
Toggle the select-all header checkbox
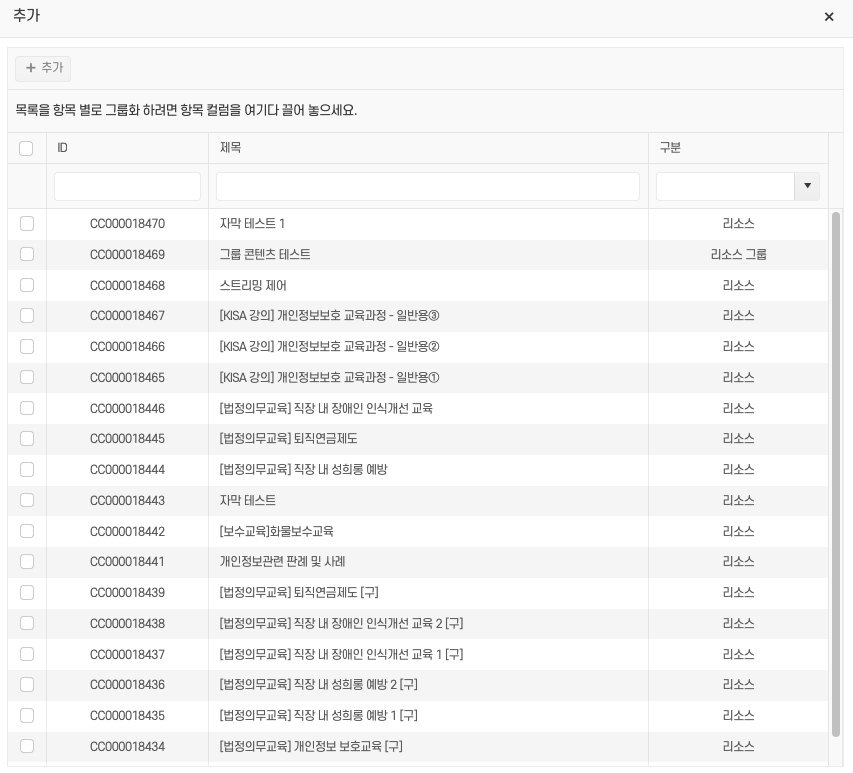point(26,148)
